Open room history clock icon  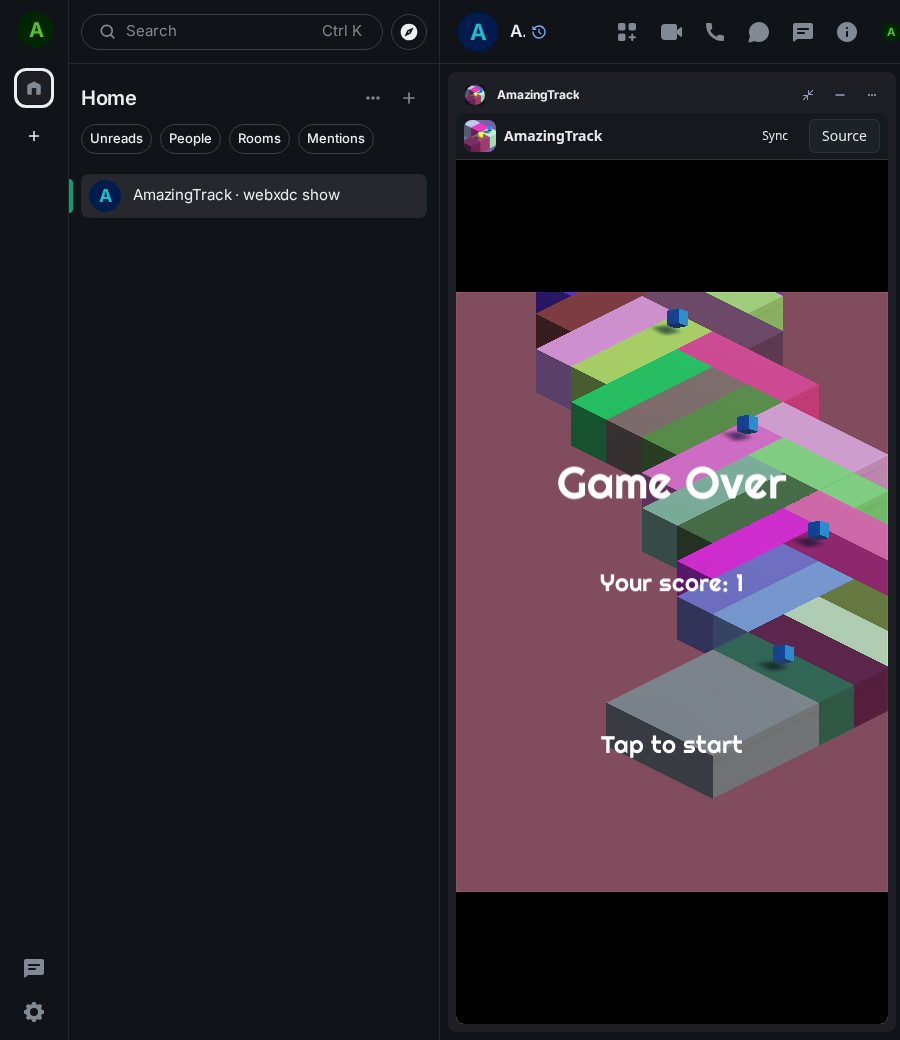[x=539, y=32]
